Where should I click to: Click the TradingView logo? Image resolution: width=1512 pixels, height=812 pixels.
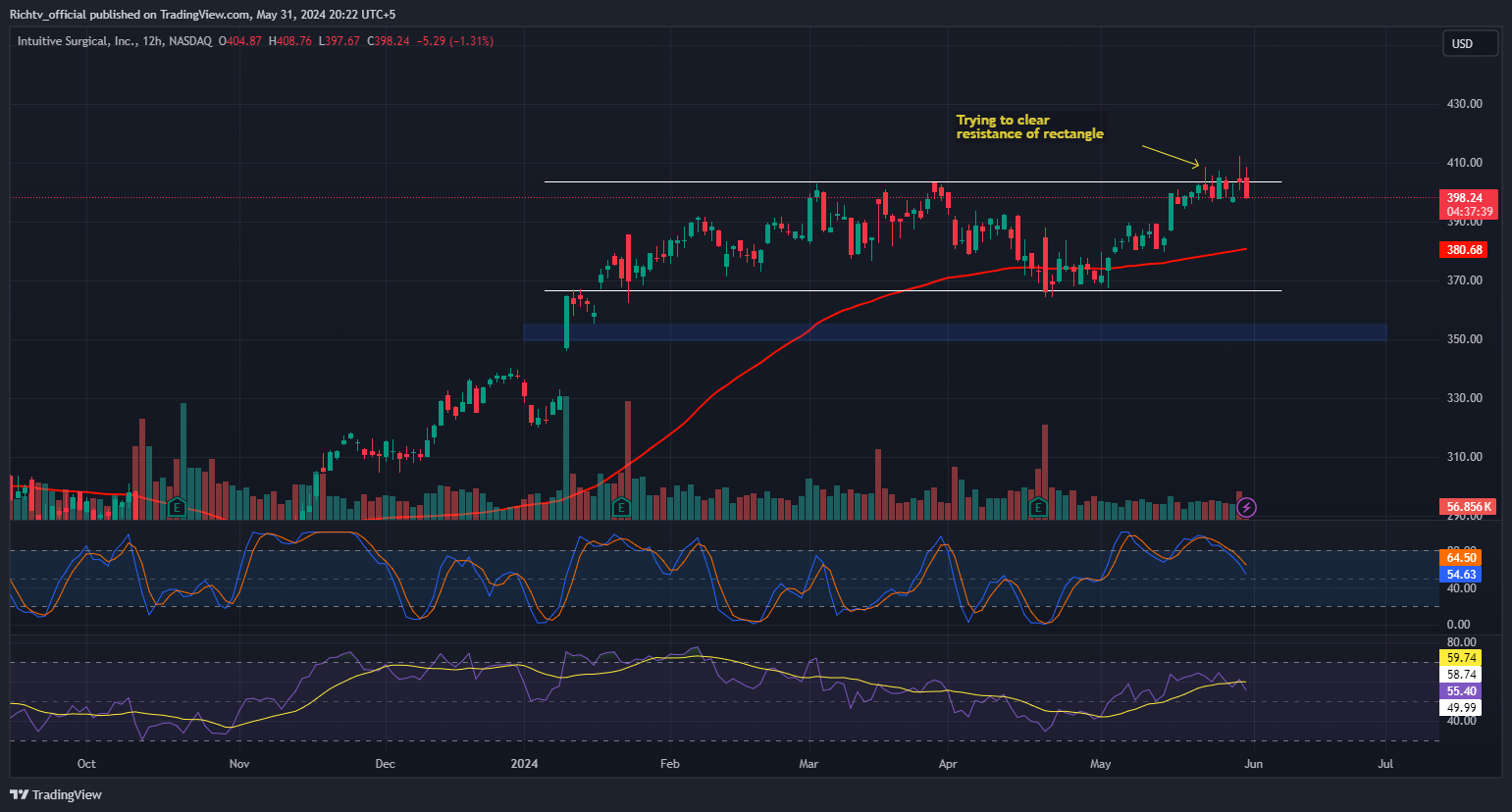pos(56,794)
